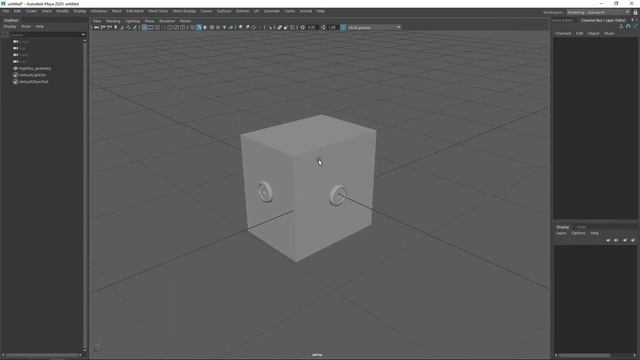The image size is (640, 360).
Task: Click the X-Ray Active Components icon
Action: 286,28
